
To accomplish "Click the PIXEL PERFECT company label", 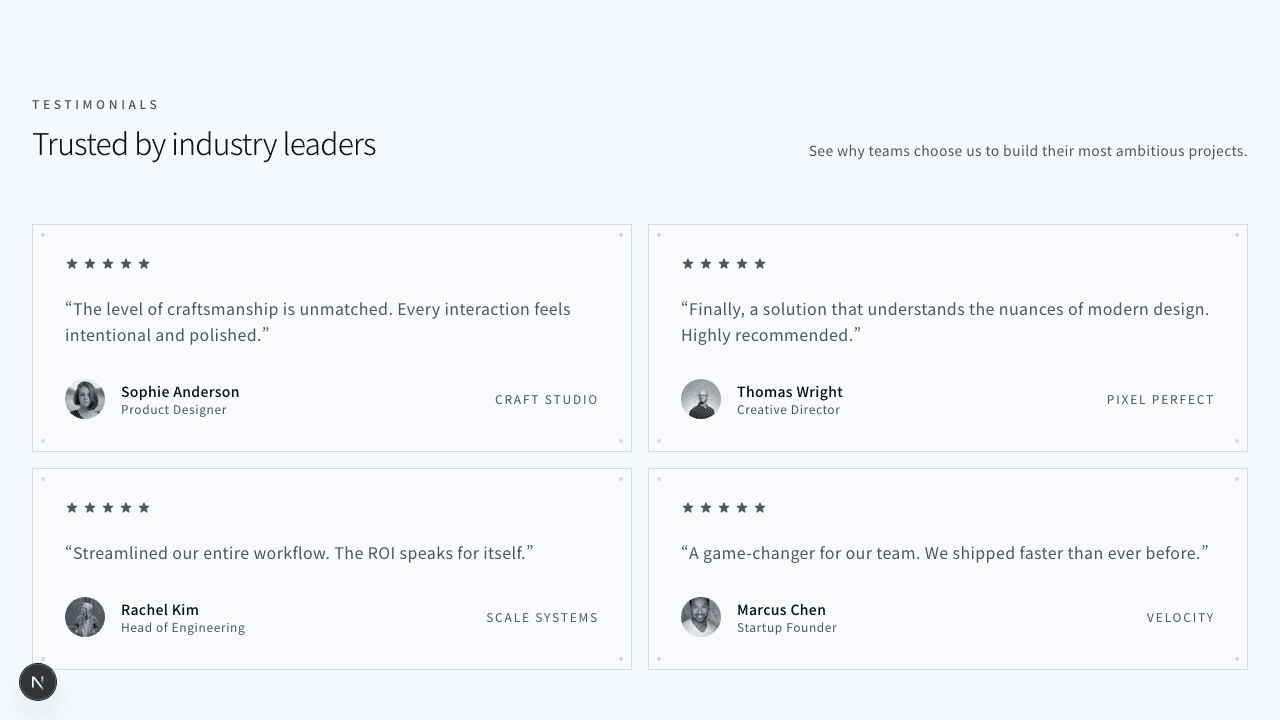I will click(1160, 400).
